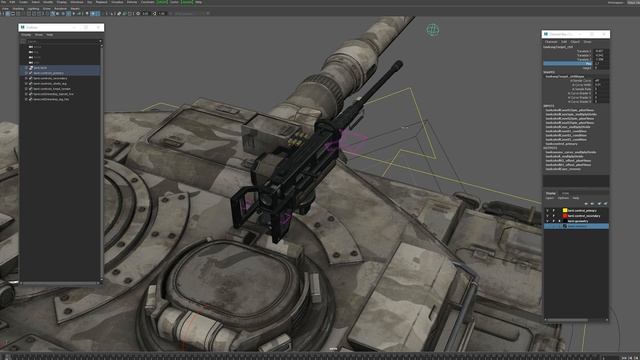Open the viewport Lighting panel menu
Image resolution: width=640 pixels, height=360 pixels.
click(33, 9)
